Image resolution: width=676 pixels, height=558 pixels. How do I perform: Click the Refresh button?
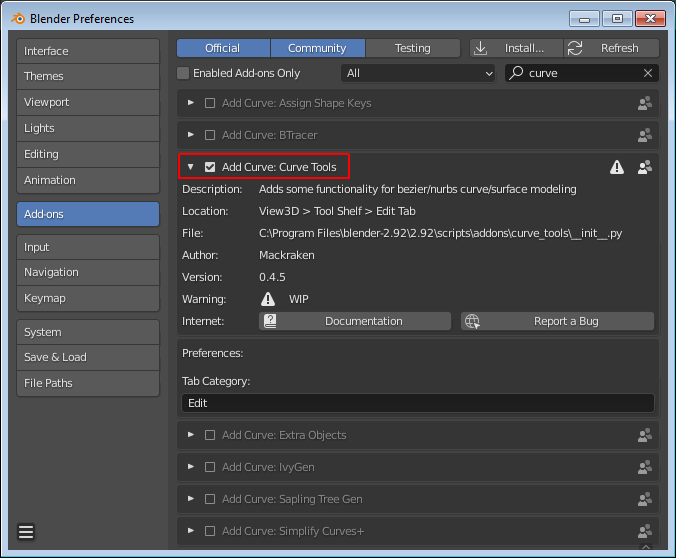[611, 48]
